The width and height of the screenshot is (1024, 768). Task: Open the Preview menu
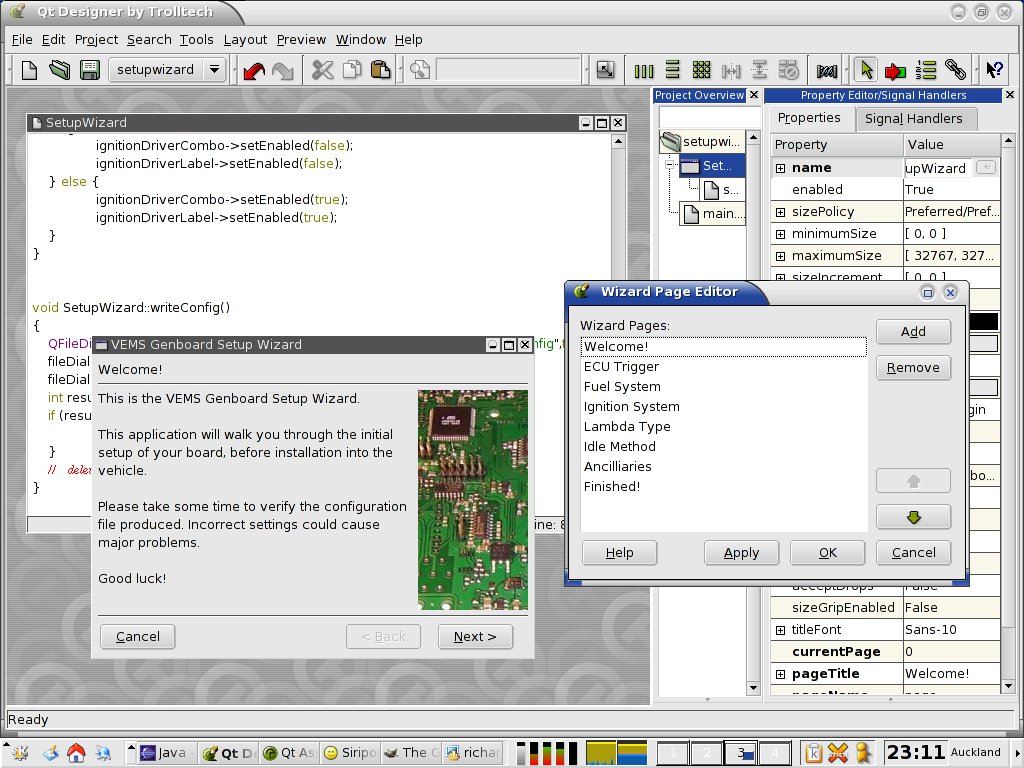coord(301,40)
